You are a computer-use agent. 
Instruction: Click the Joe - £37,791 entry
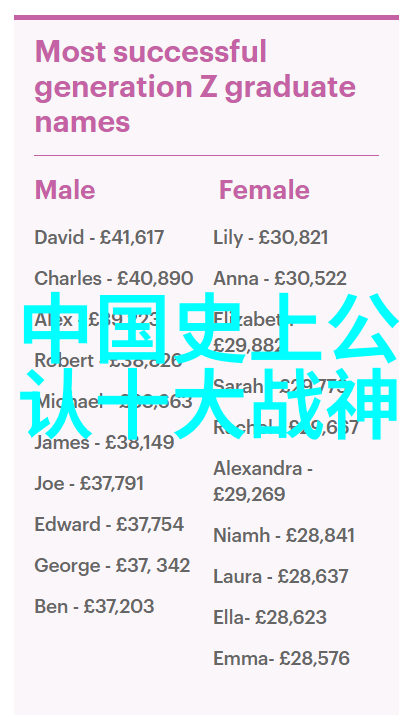(x=89, y=483)
